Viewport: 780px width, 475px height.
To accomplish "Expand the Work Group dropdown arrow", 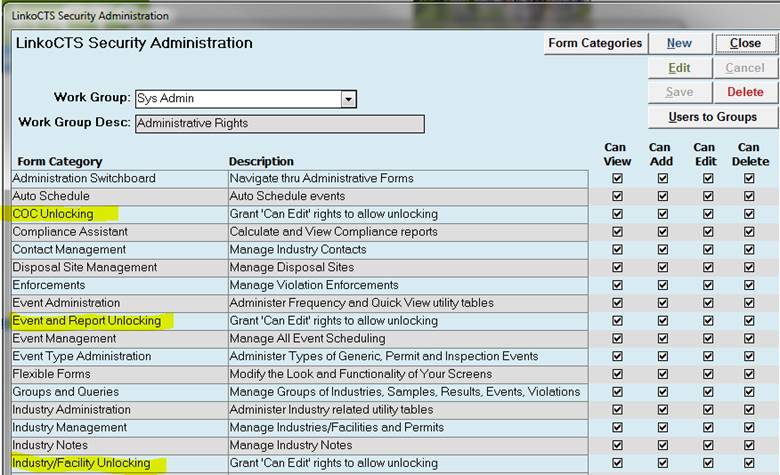I will (348, 99).
